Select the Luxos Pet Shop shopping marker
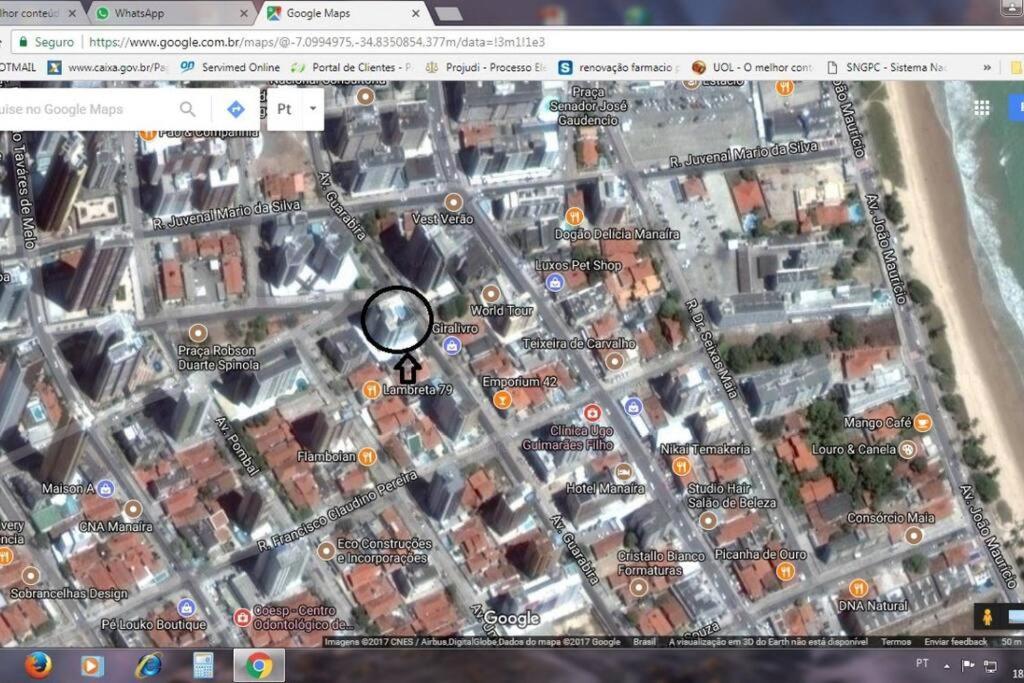The width and height of the screenshot is (1024, 683). tap(554, 283)
